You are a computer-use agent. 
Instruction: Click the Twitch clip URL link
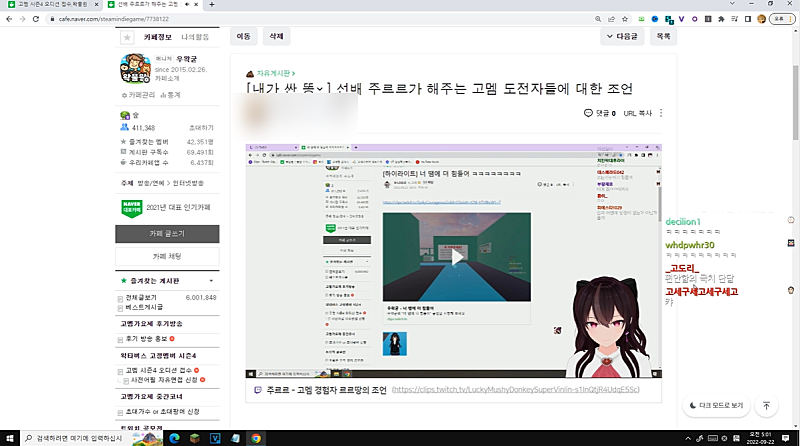point(516,390)
